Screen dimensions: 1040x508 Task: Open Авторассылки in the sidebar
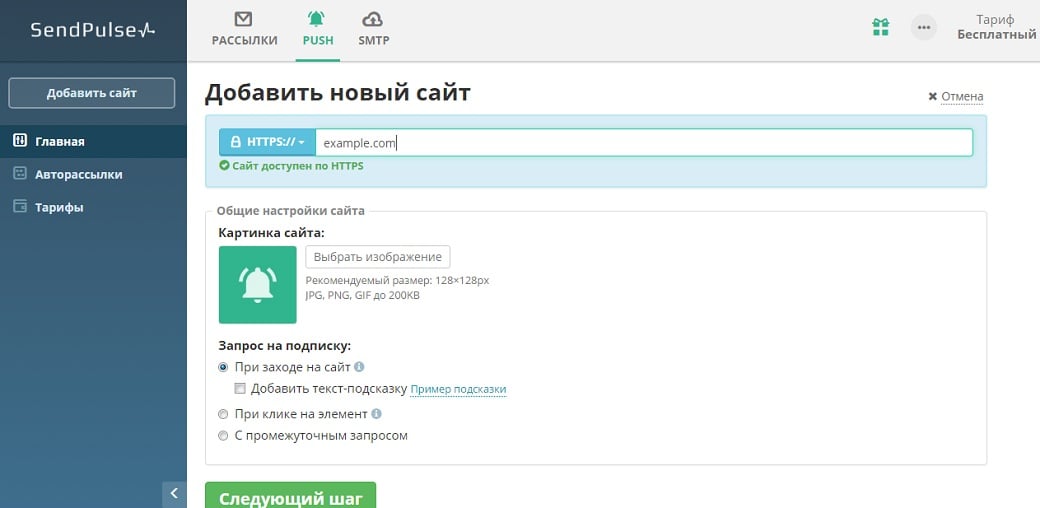[78, 174]
